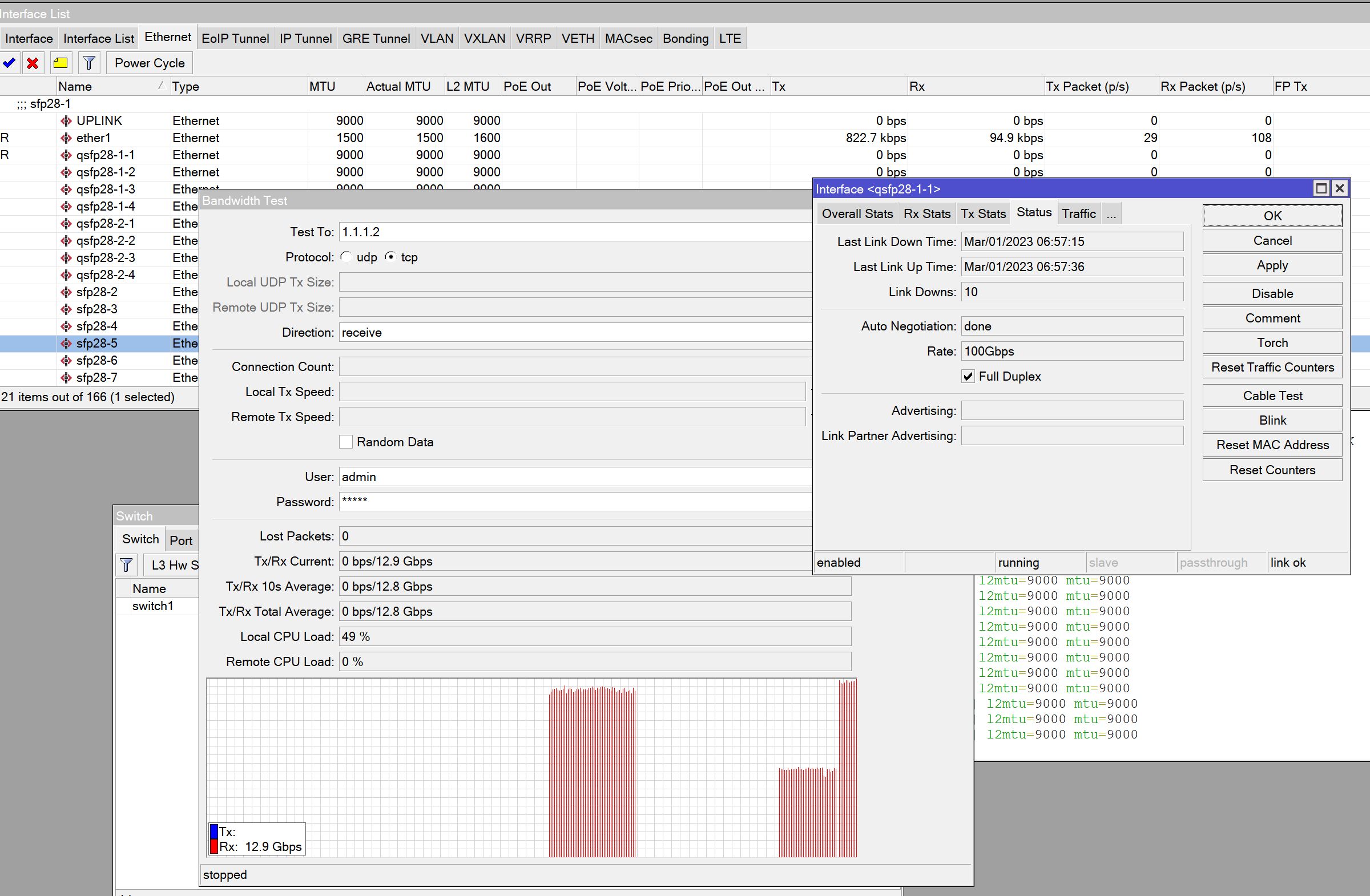Image resolution: width=1370 pixels, height=896 pixels.
Task: Maximize the Interface qsfp28-1-1 dialog
Action: (x=1321, y=189)
